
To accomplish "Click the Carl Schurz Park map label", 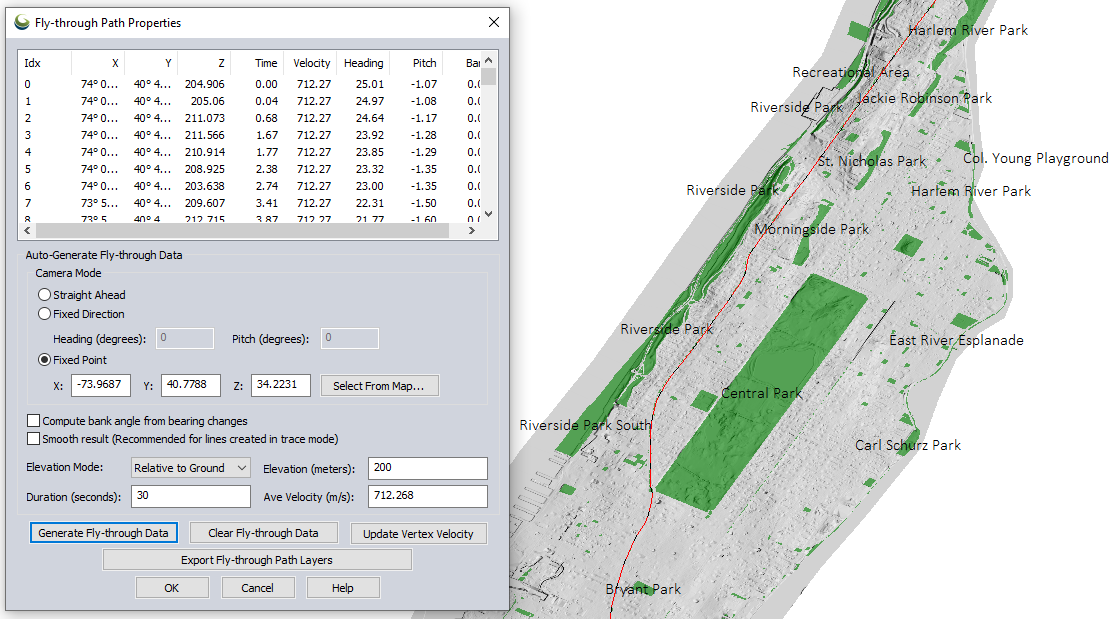I will tap(908, 445).
